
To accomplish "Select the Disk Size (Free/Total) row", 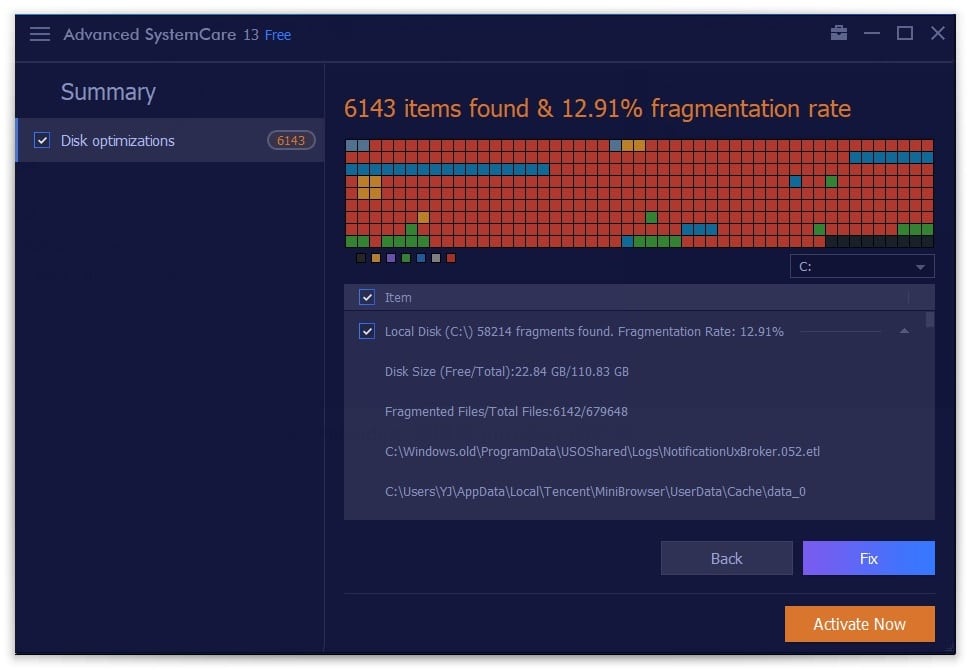I will coord(507,371).
